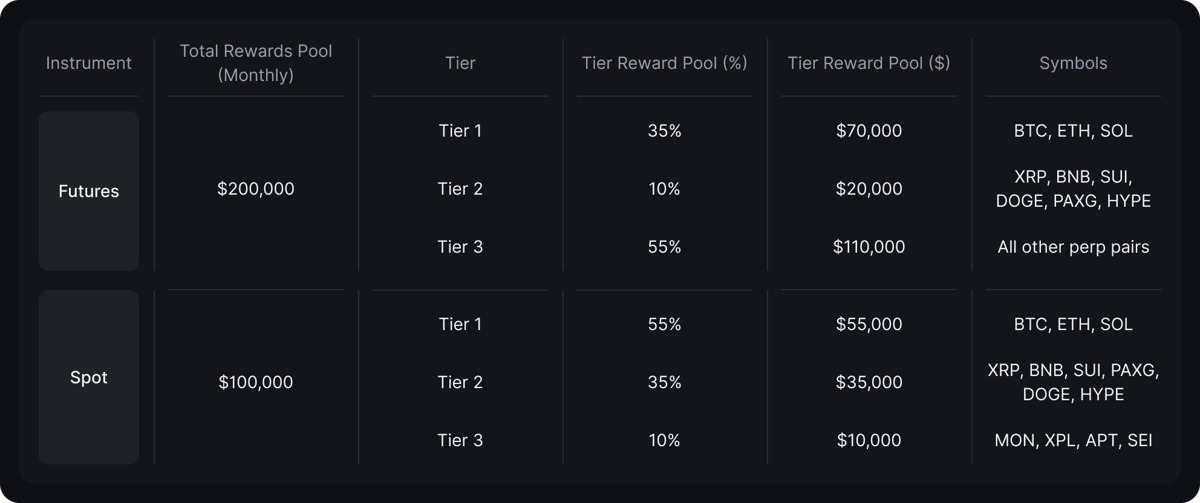This screenshot has width=1200, height=503.
Task: Click the Tier Reward Pool (%) header
Action: (x=664, y=63)
